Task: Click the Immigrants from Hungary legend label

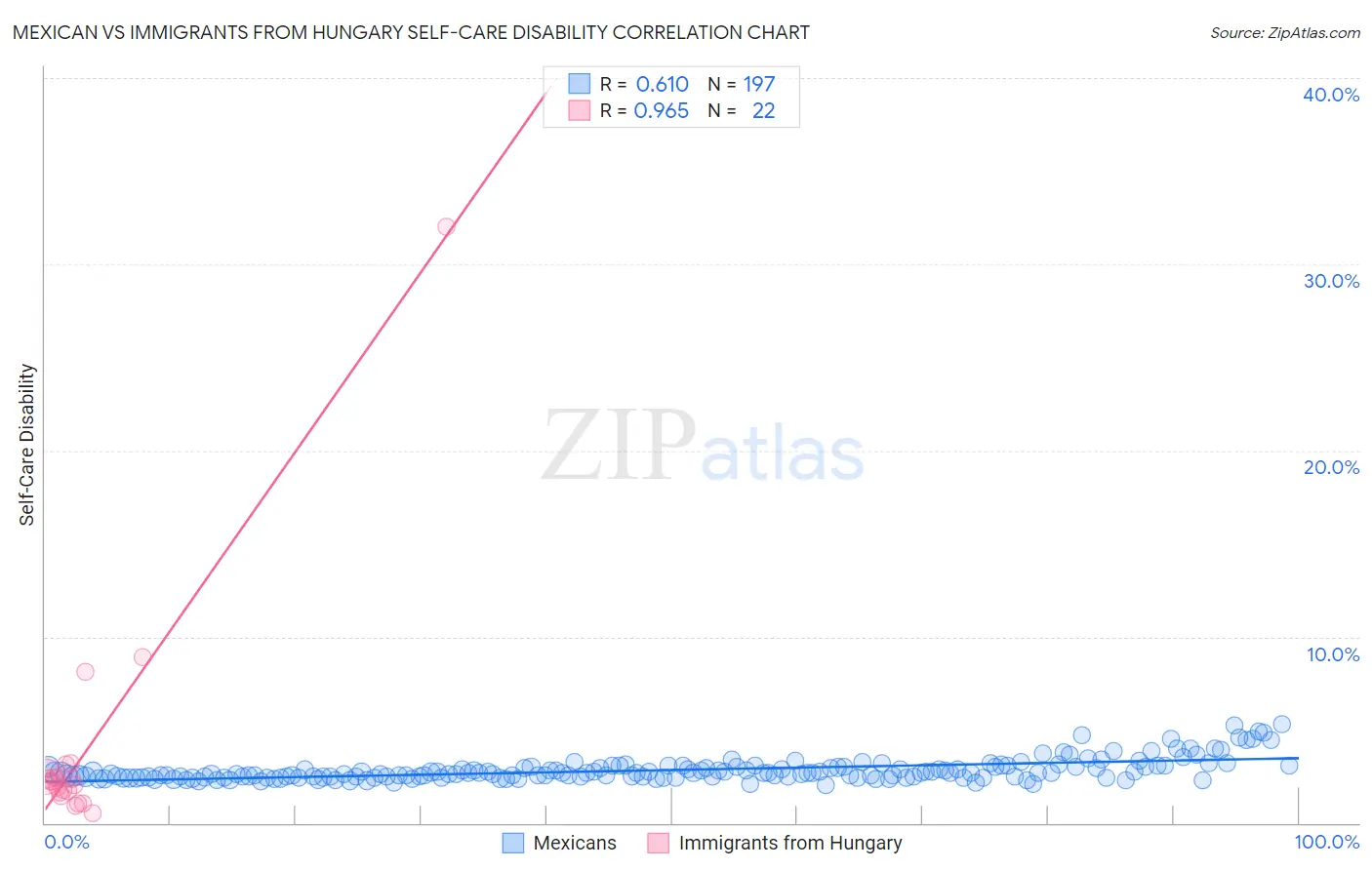Action: (x=790, y=843)
